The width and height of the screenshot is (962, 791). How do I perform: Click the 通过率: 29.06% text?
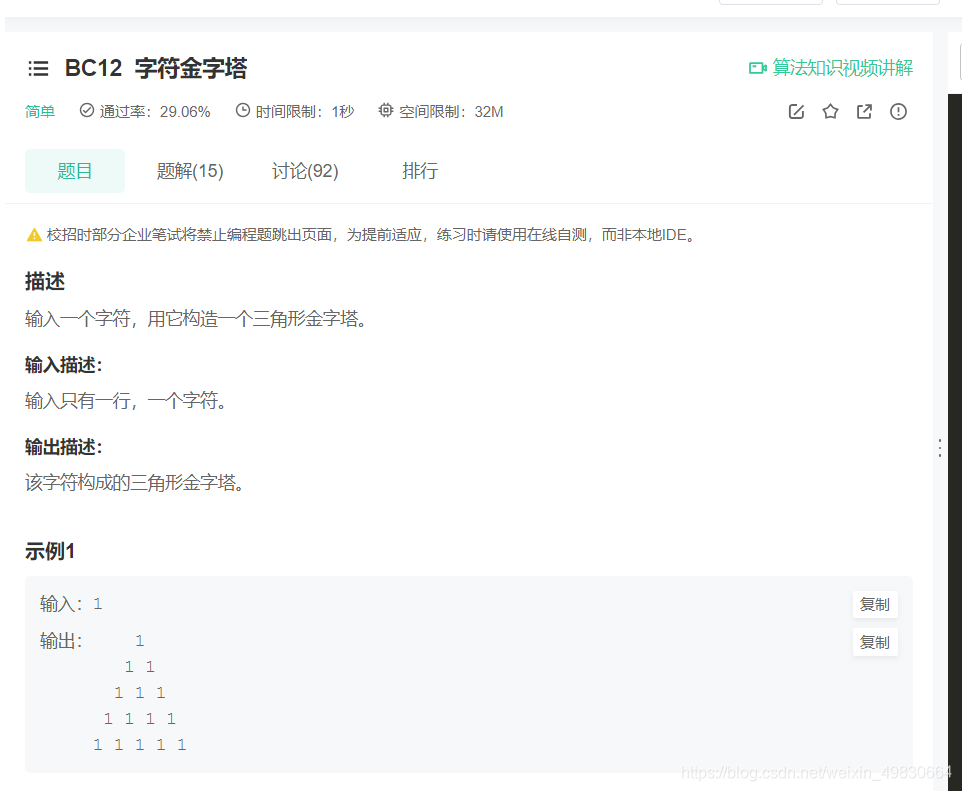coord(155,112)
